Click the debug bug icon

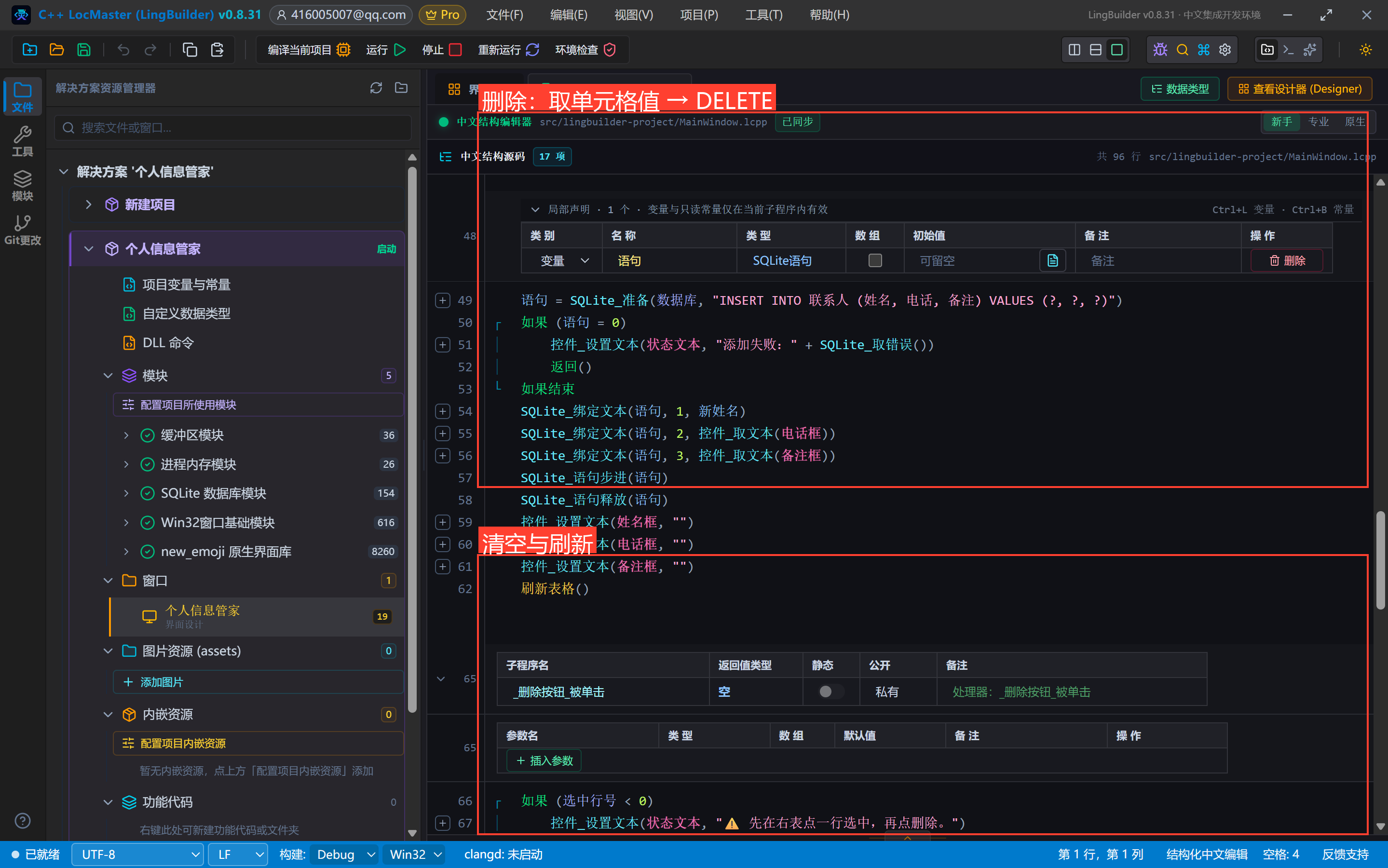(1160, 50)
